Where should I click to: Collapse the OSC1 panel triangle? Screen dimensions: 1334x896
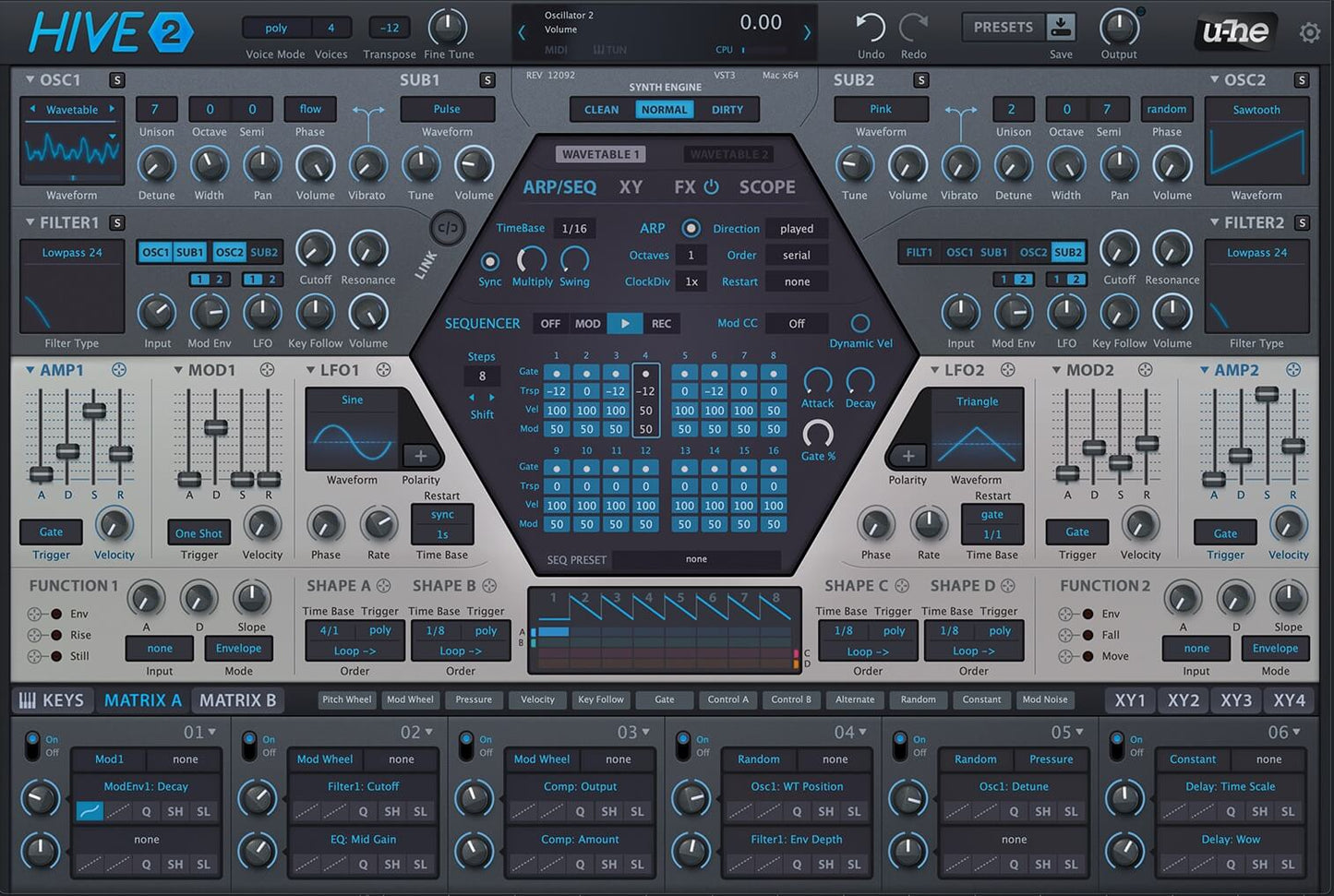[30, 80]
